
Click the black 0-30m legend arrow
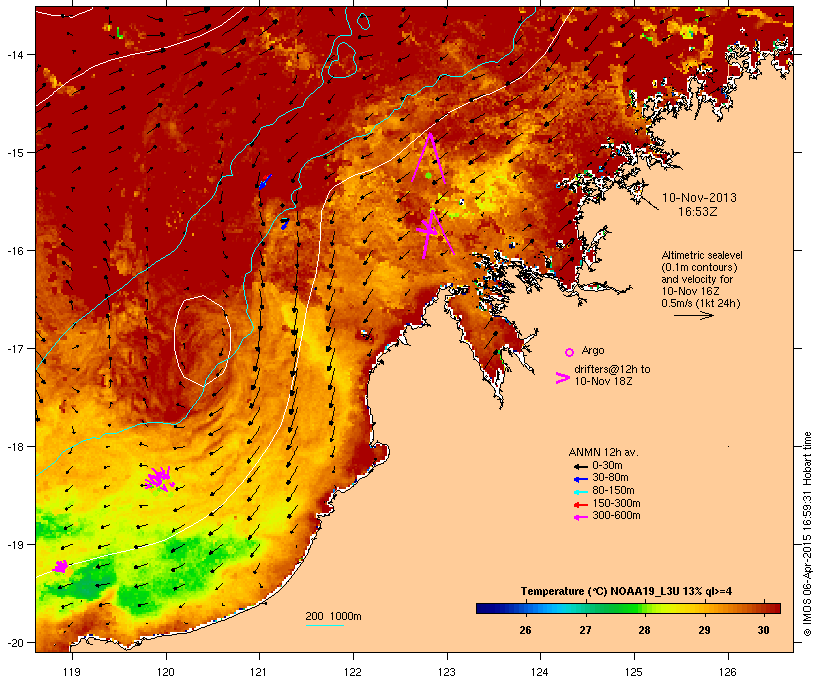(580, 466)
